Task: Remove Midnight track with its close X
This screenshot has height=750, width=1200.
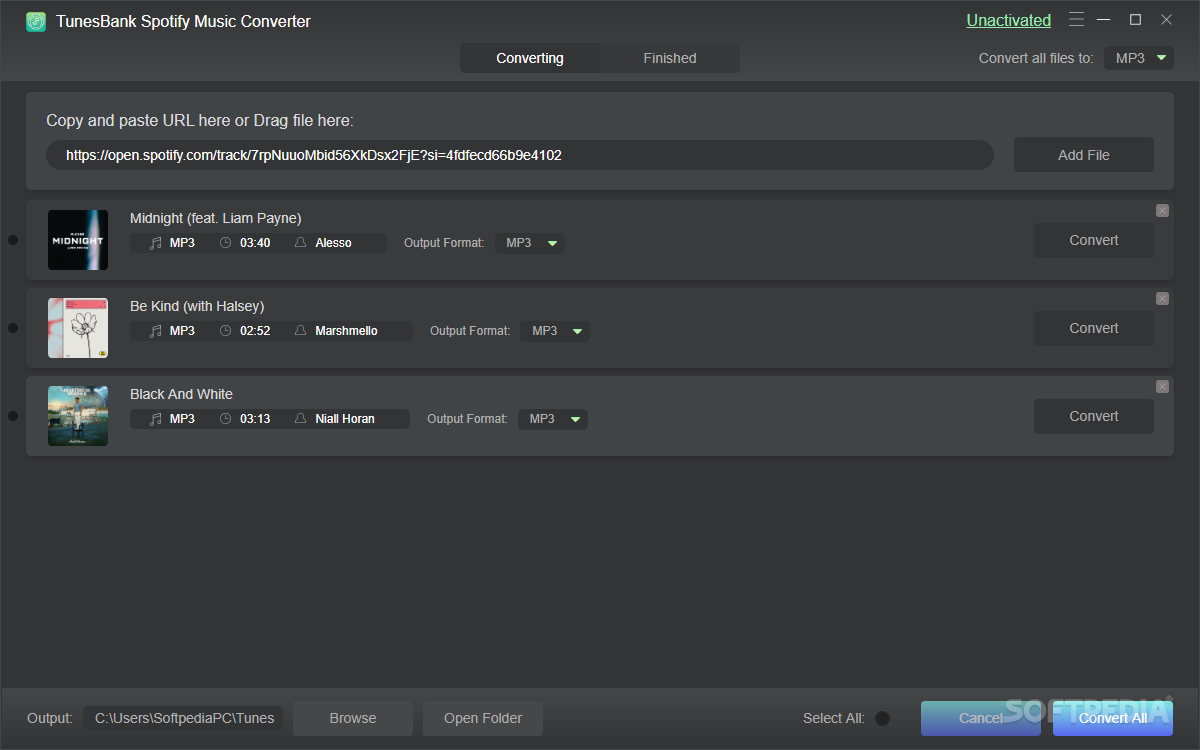Action: [1162, 210]
